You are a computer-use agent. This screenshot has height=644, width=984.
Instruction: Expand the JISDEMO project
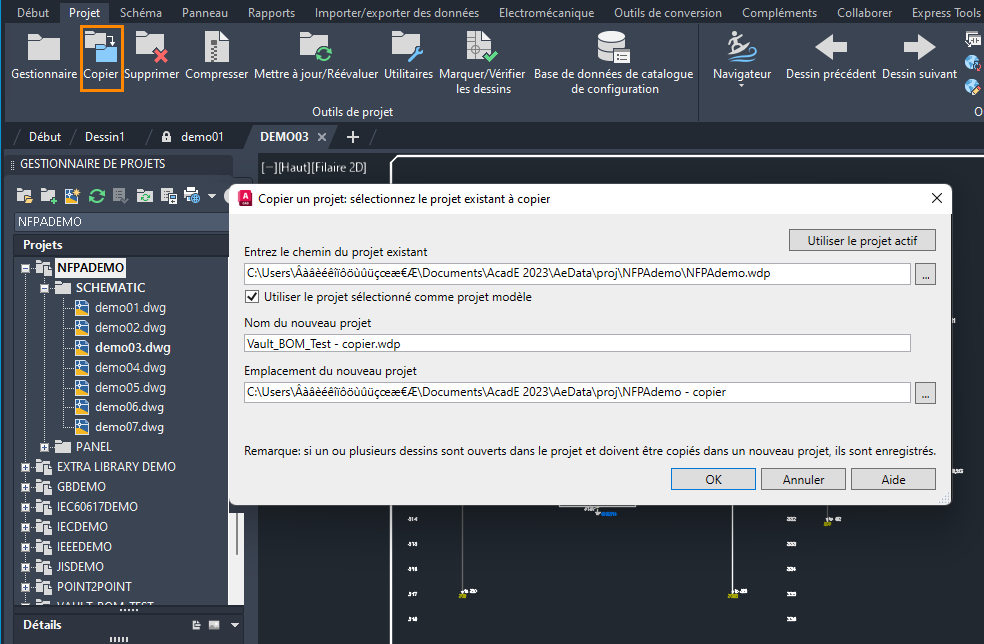(25, 567)
